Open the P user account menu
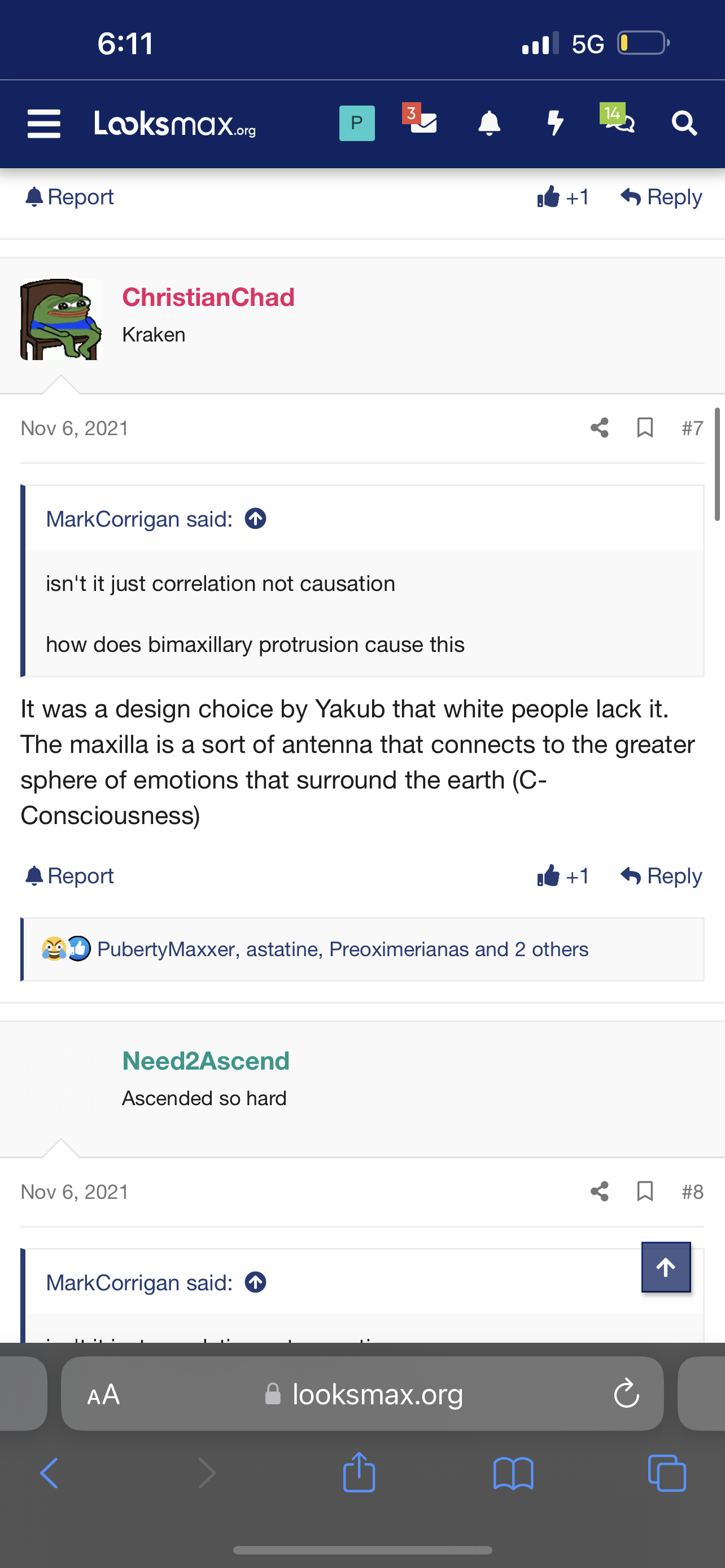The height and width of the screenshot is (1568, 725). (357, 124)
